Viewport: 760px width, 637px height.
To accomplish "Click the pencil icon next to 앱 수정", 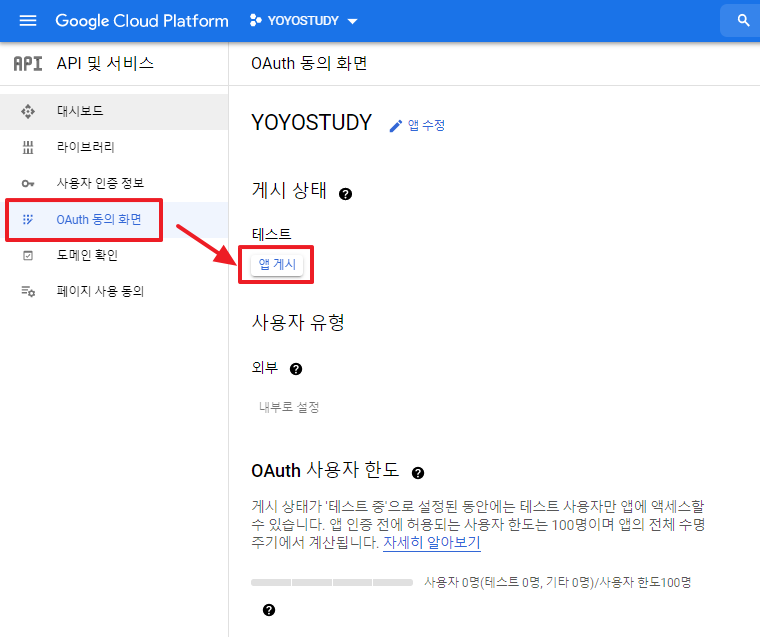I will coord(396,126).
